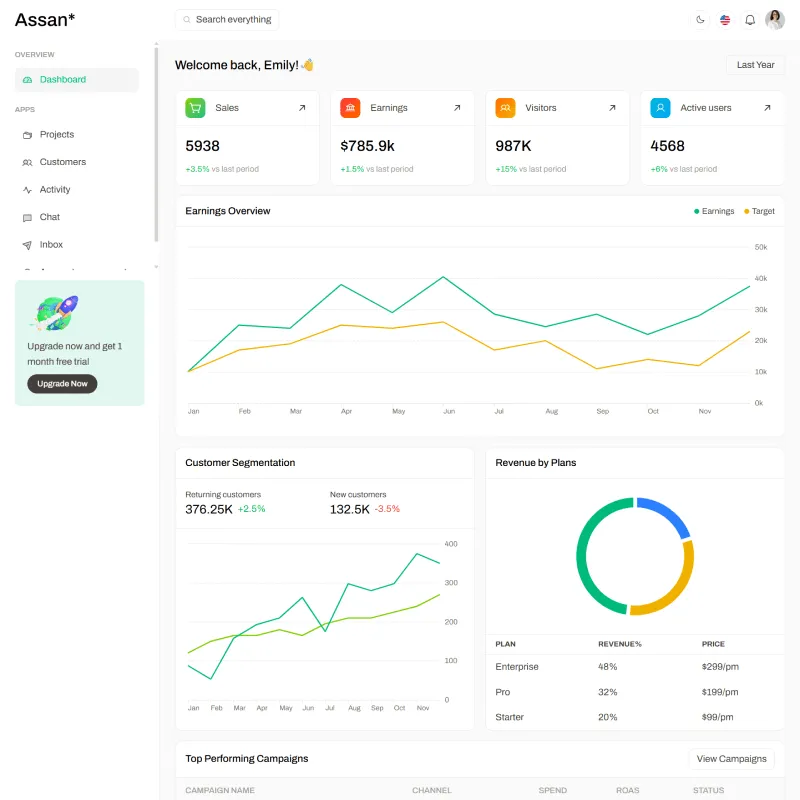Open the US flag language selector

(724, 20)
